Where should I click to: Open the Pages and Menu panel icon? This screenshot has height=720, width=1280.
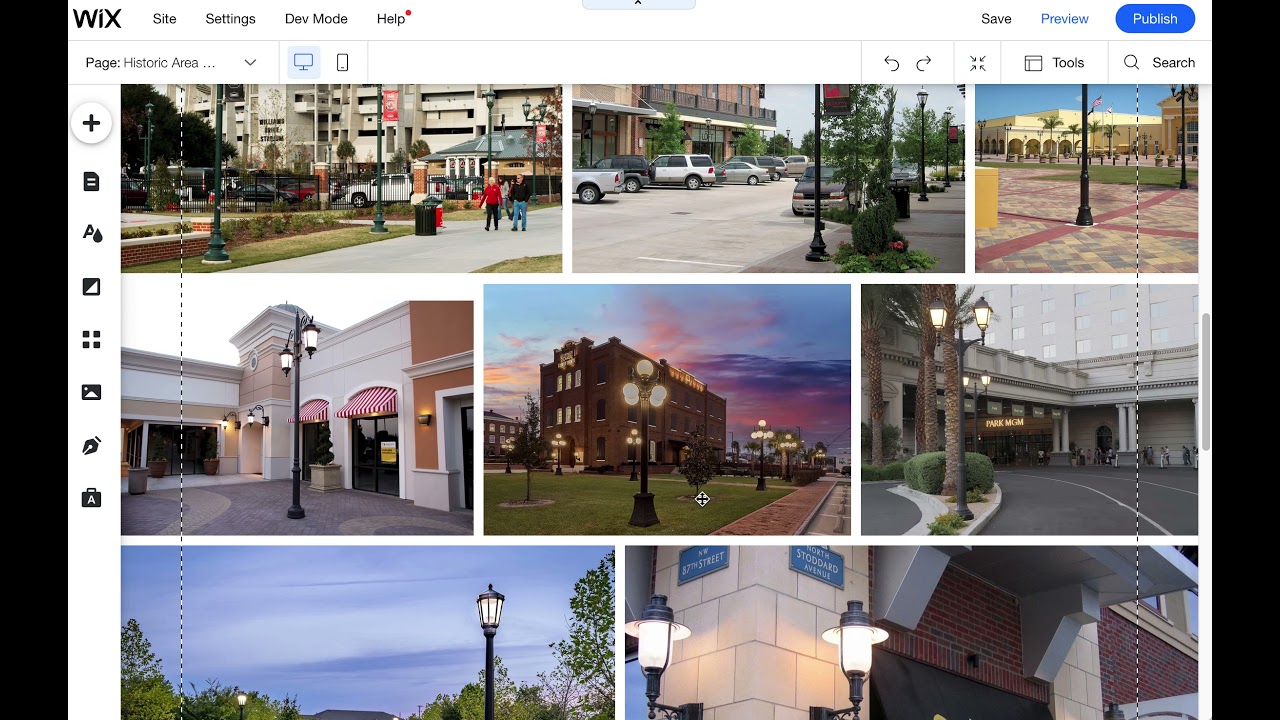click(91, 181)
